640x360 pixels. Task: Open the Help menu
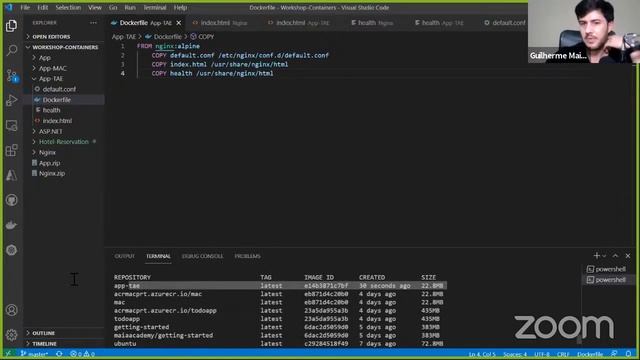(x=180, y=7)
